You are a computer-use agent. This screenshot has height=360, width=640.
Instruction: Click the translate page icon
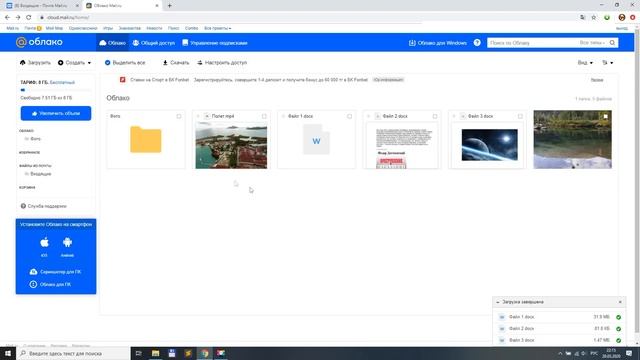(582, 17)
